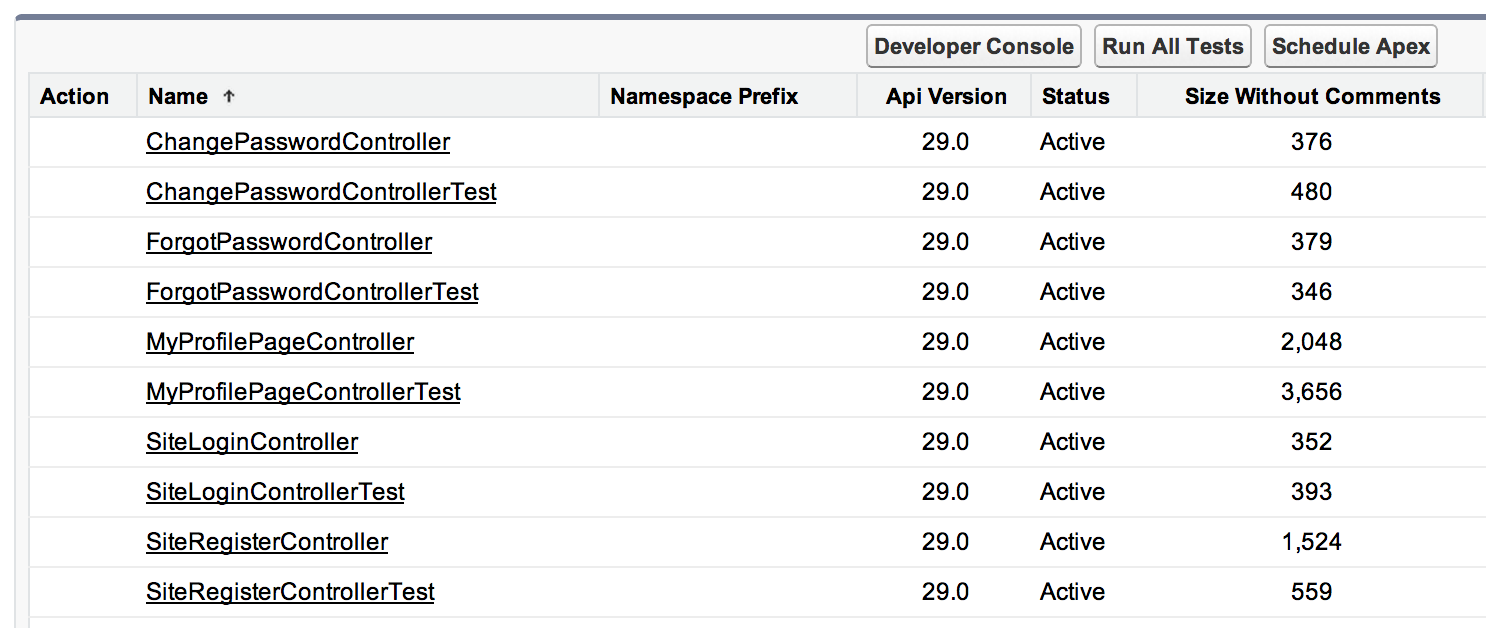View SiteRegisterControllerTest class
1486x628 pixels.
point(290,592)
